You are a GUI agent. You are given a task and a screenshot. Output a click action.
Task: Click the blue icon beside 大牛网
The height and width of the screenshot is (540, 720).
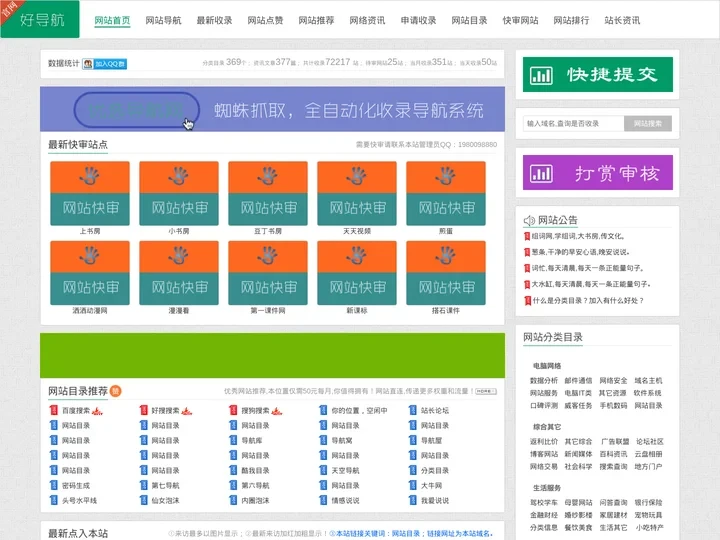pyautogui.click(x=413, y=485)
